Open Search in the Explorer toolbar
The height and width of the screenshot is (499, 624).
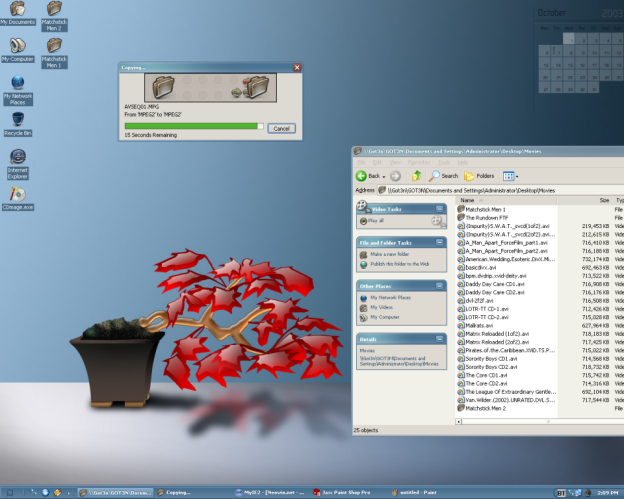[x=444, y=175]
